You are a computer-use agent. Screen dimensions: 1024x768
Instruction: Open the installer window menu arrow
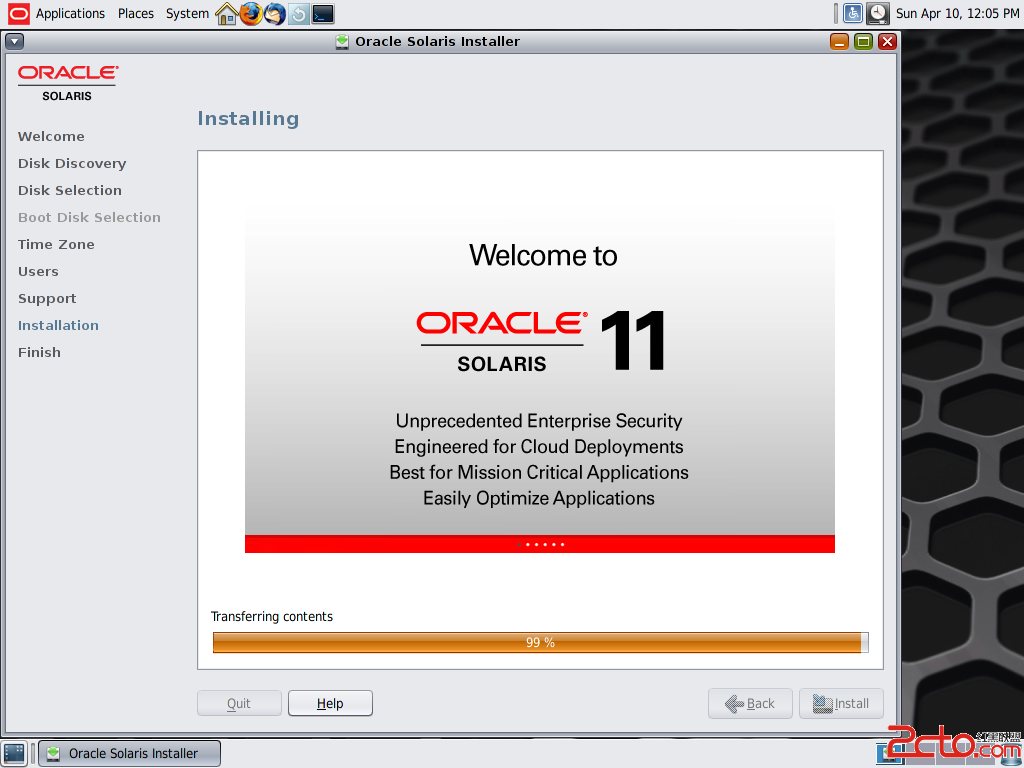coord(14,41)
